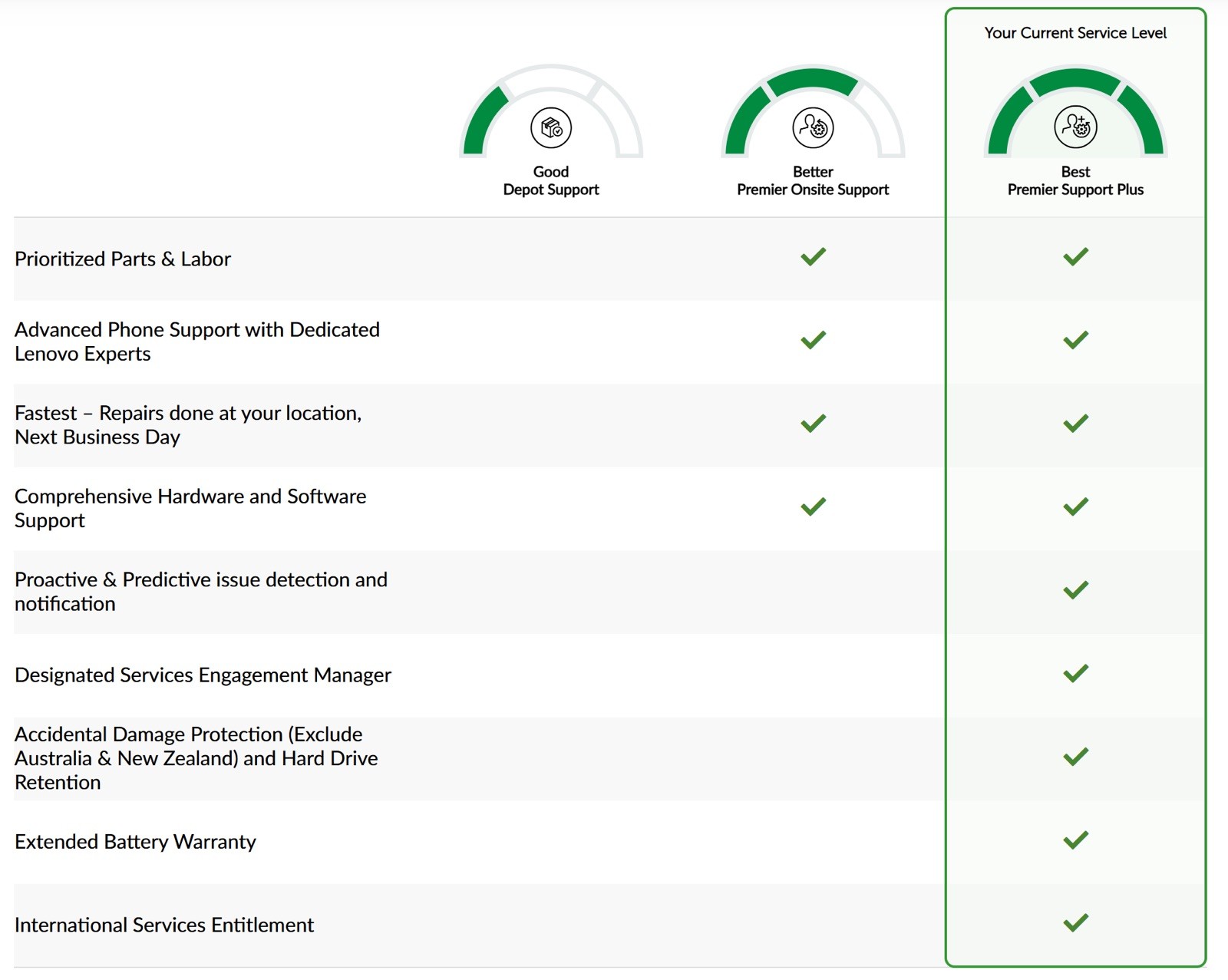Screen dimensions: 1228x980
Task: Click 'Comprehensive Hardware and Software Support' text
Action: tap(190, 508)
